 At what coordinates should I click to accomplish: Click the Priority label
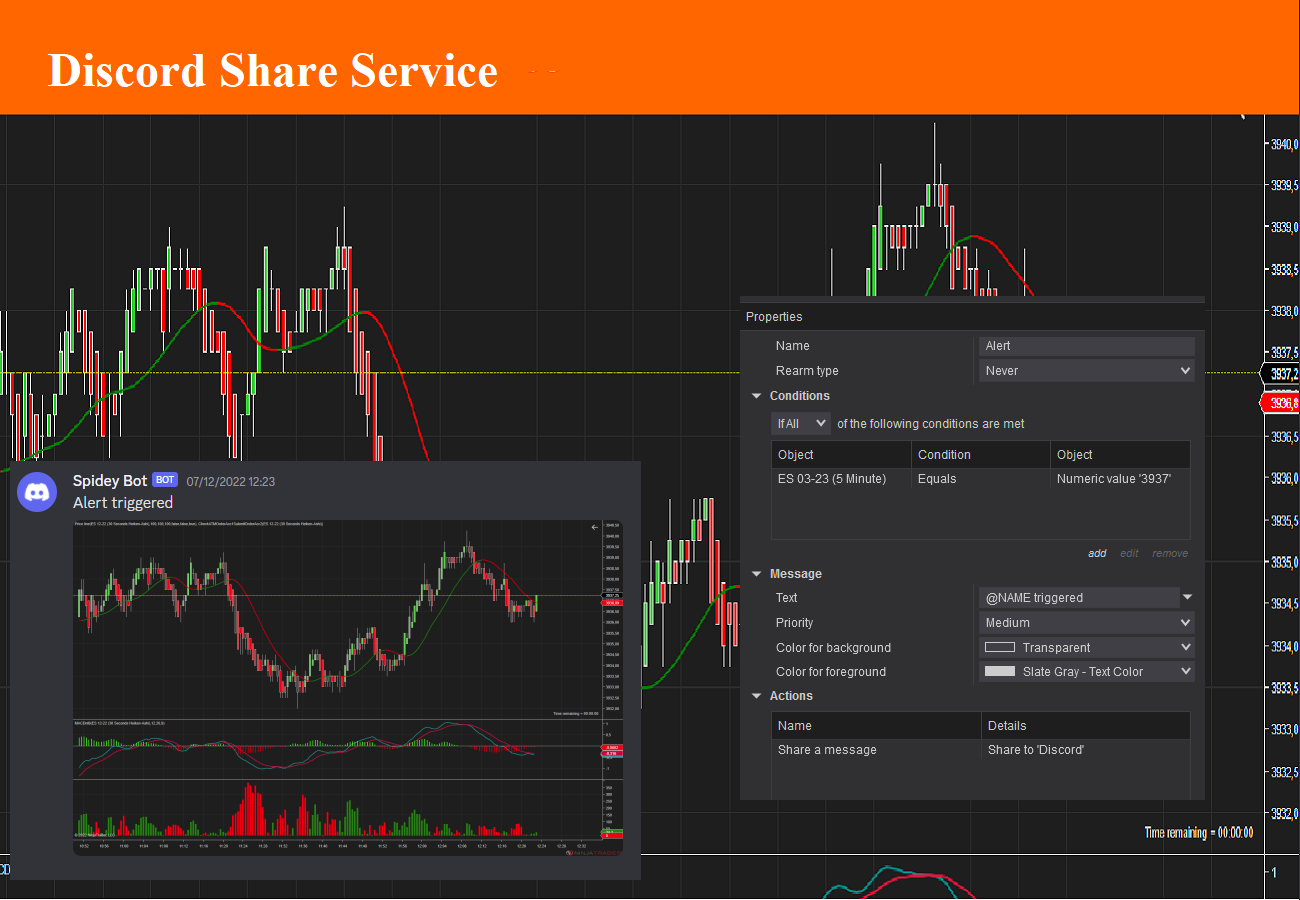(x=795, y=623)
